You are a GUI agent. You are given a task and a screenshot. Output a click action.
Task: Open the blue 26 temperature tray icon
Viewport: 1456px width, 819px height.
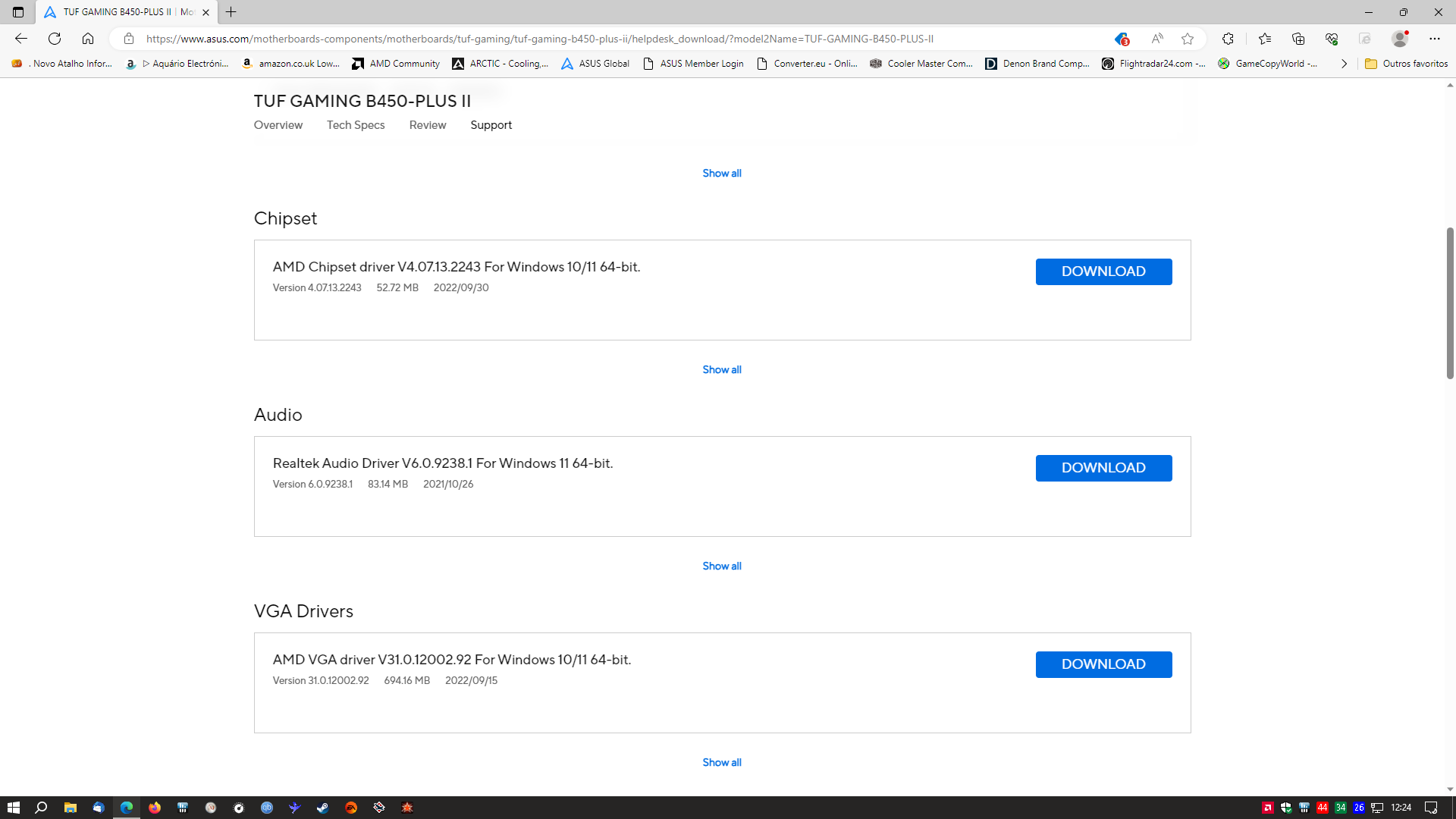1359,808
